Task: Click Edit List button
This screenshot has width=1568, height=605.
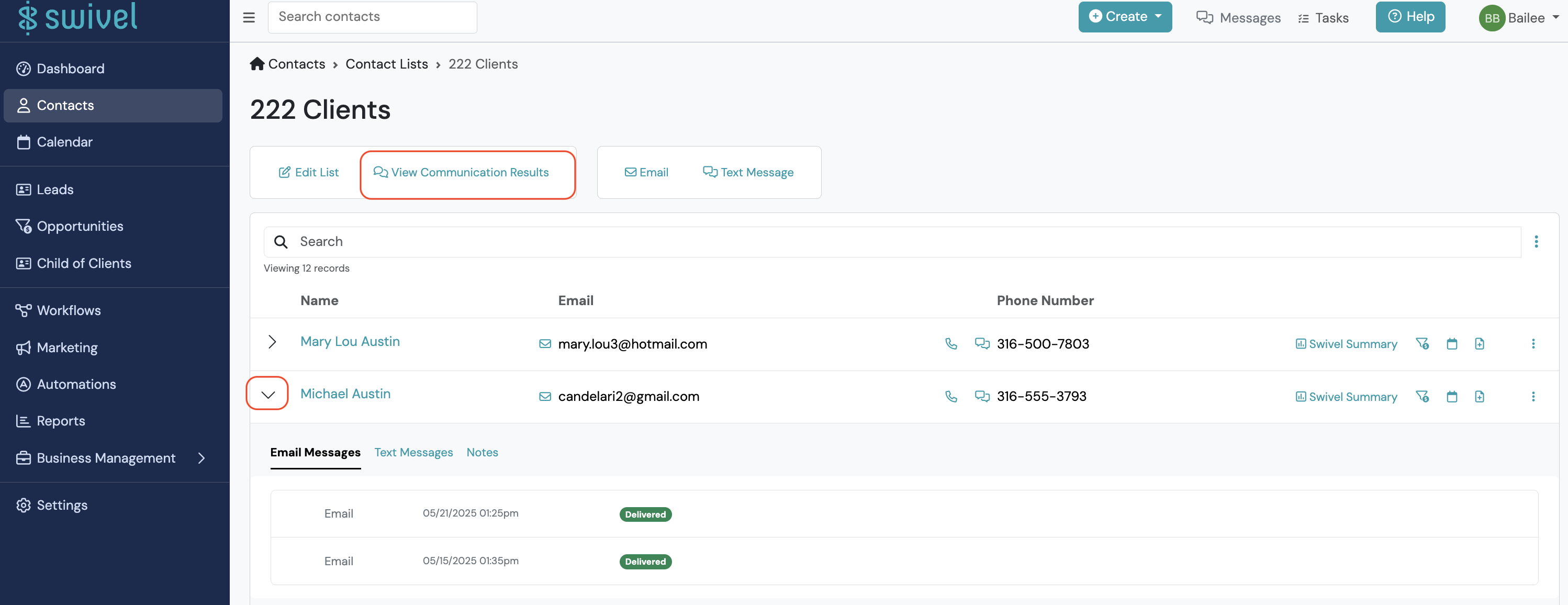Action: (x=309, y=172)
